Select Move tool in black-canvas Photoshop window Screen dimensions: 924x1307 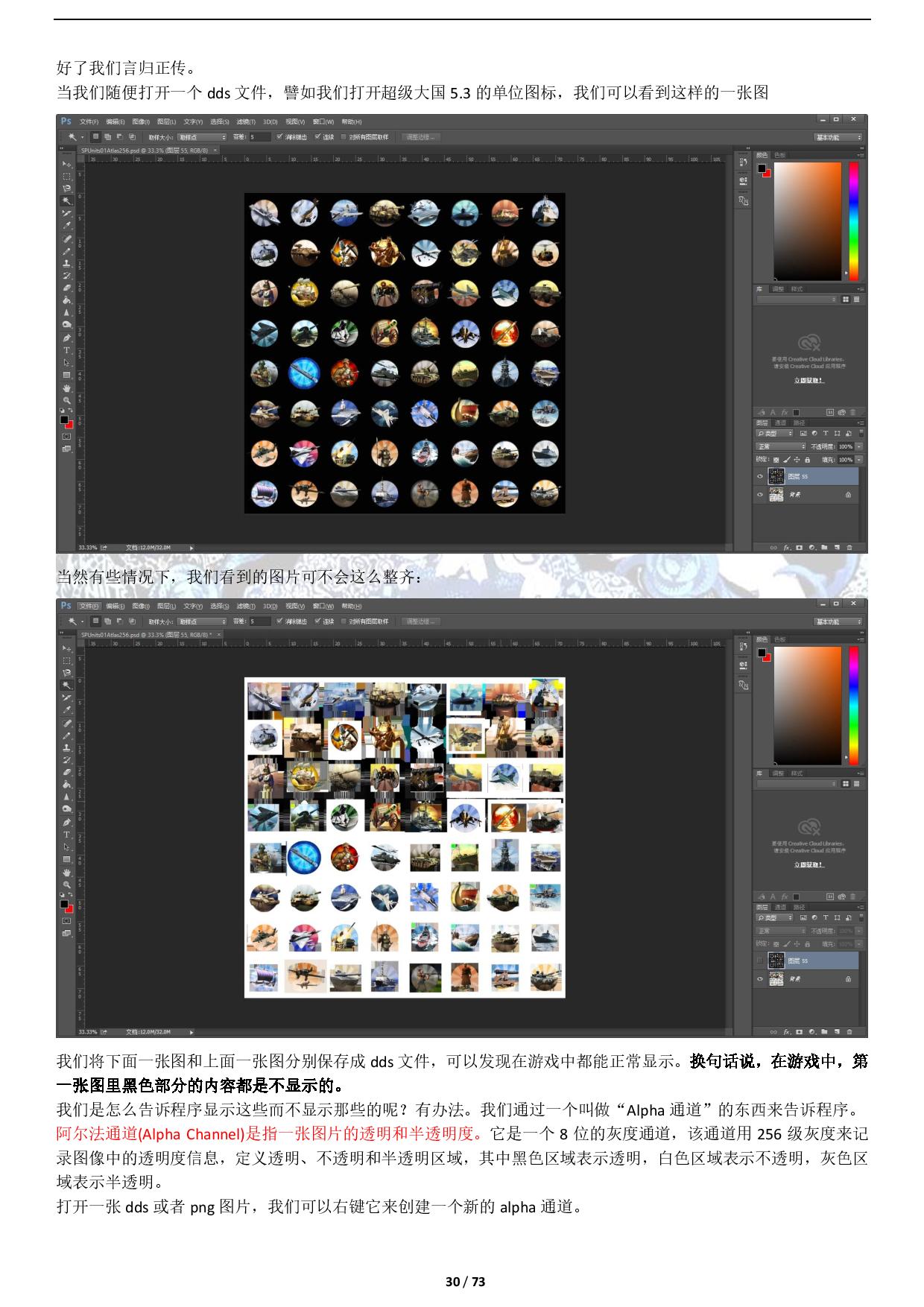point(66,164)
